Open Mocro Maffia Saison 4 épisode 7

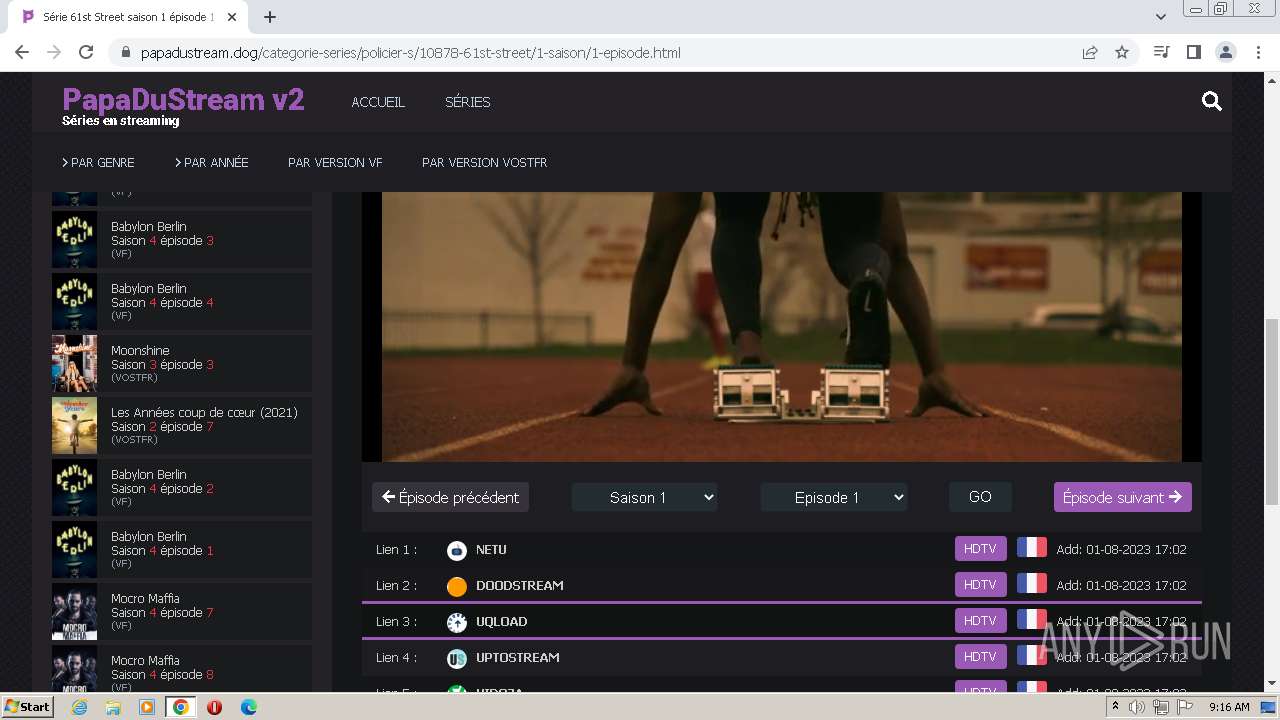[x=182, y=612]
